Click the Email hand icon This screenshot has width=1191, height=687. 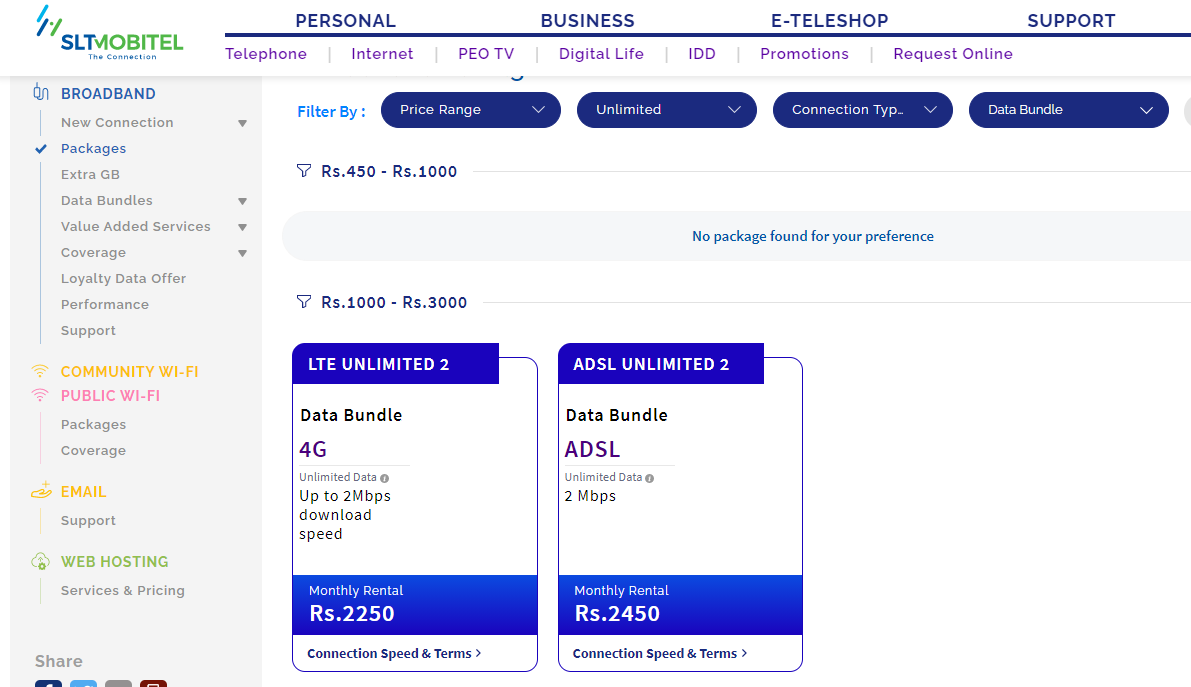coord(41,490)
